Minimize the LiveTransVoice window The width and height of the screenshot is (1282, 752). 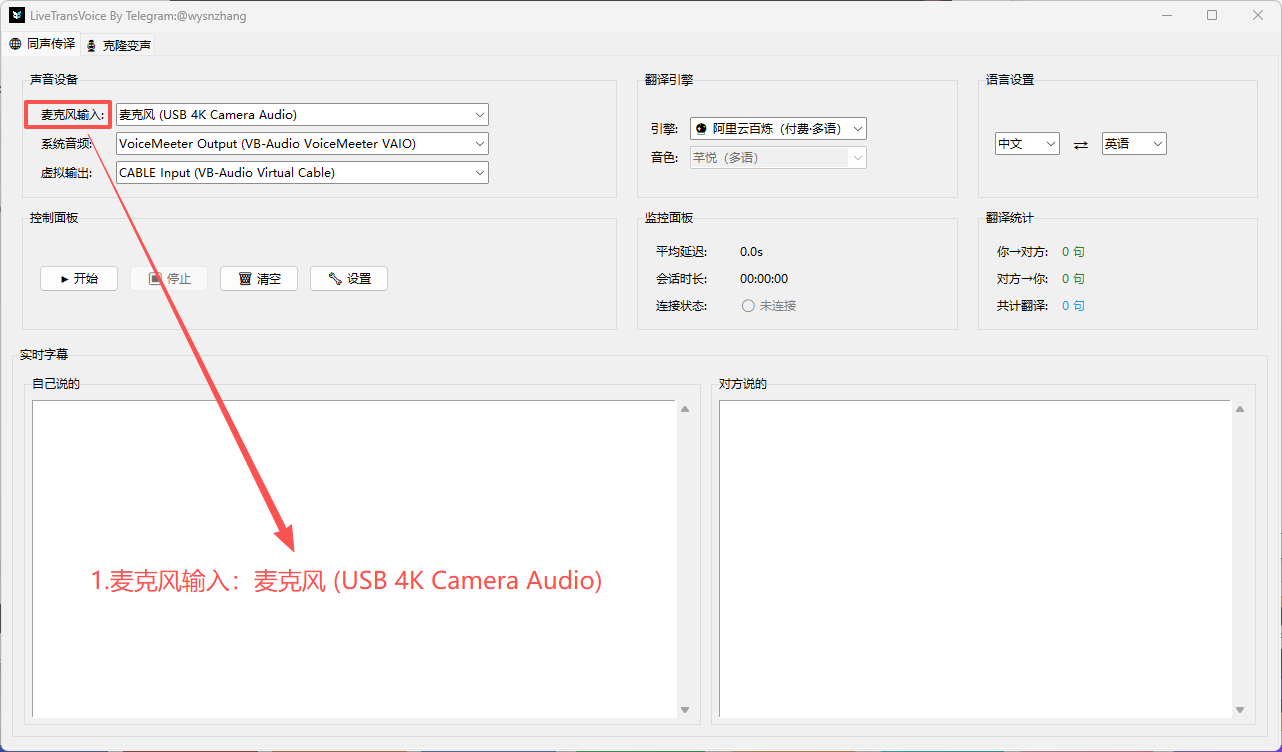coord(1166,15)
